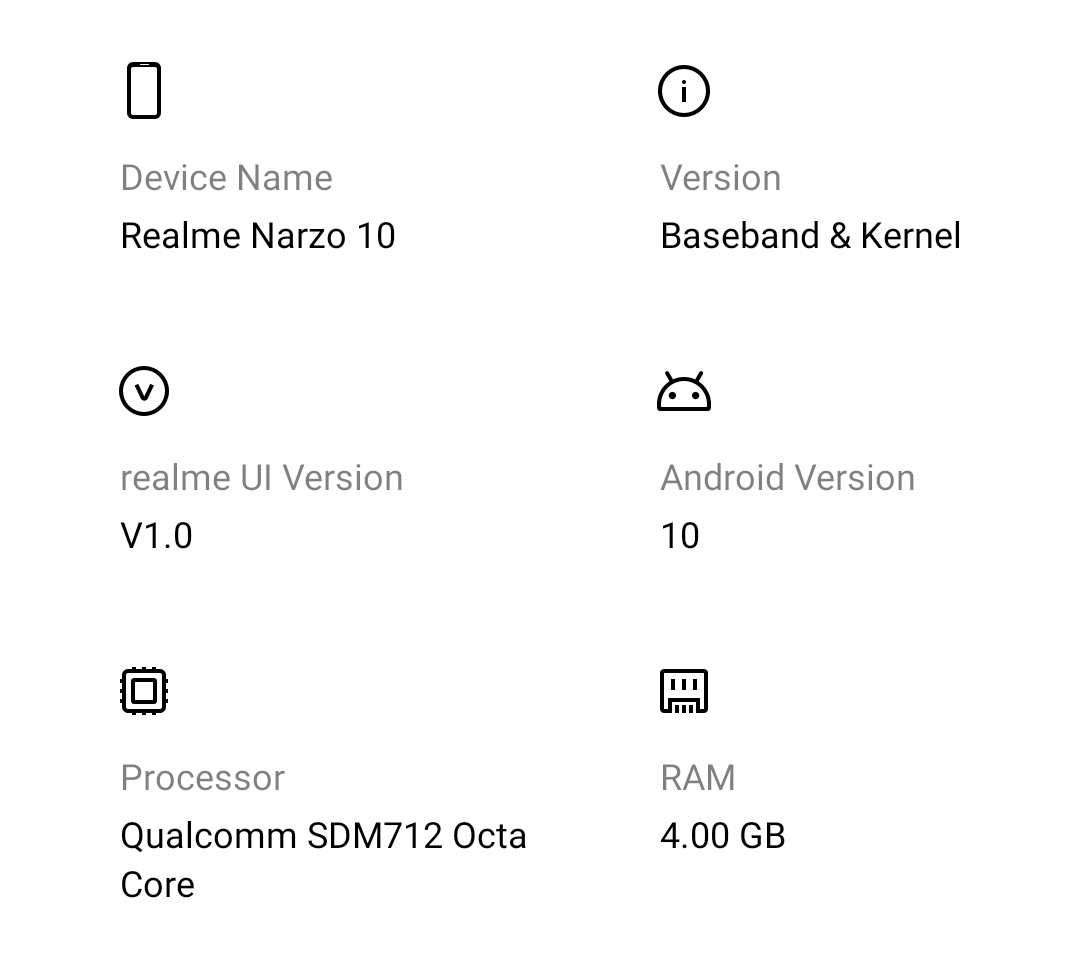
Task: Tap the Device Name label
Action: [226, 177]
